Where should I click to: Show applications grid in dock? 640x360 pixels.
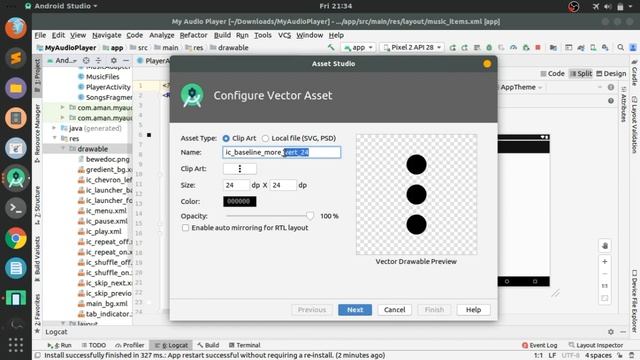click(x=16, y=345)
